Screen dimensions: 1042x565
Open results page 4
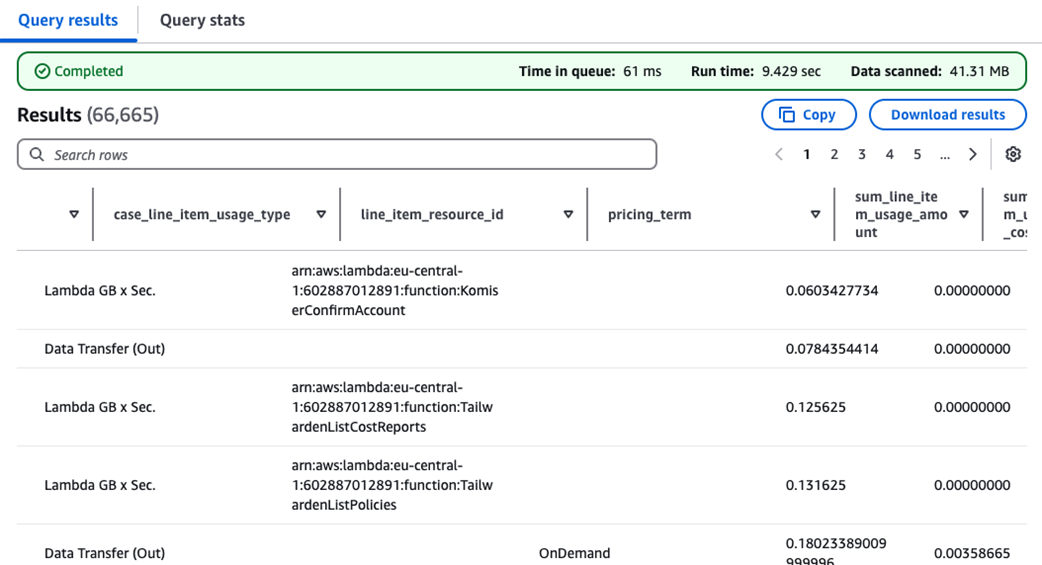tap(889, 154)
